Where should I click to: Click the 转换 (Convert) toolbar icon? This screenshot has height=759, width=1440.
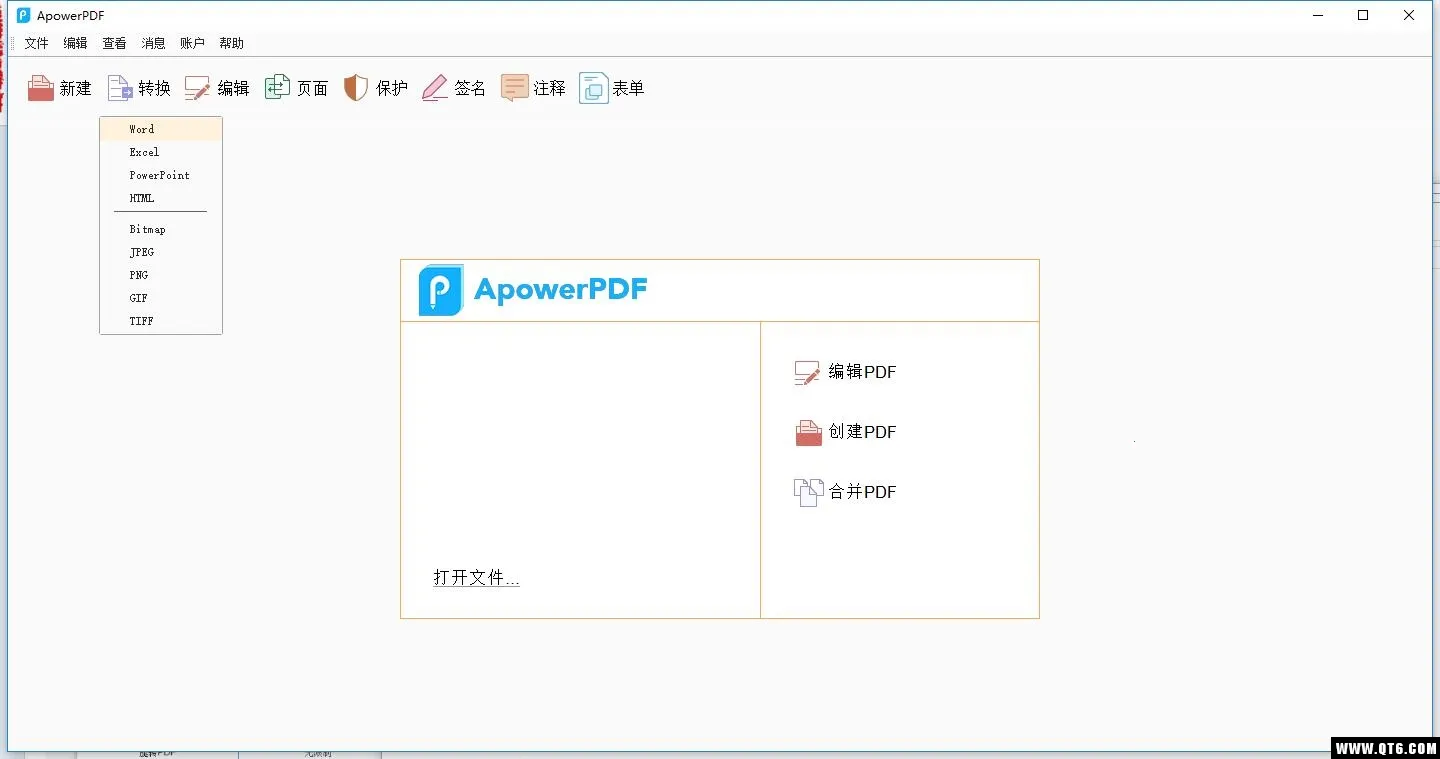[x=138, y=88]
